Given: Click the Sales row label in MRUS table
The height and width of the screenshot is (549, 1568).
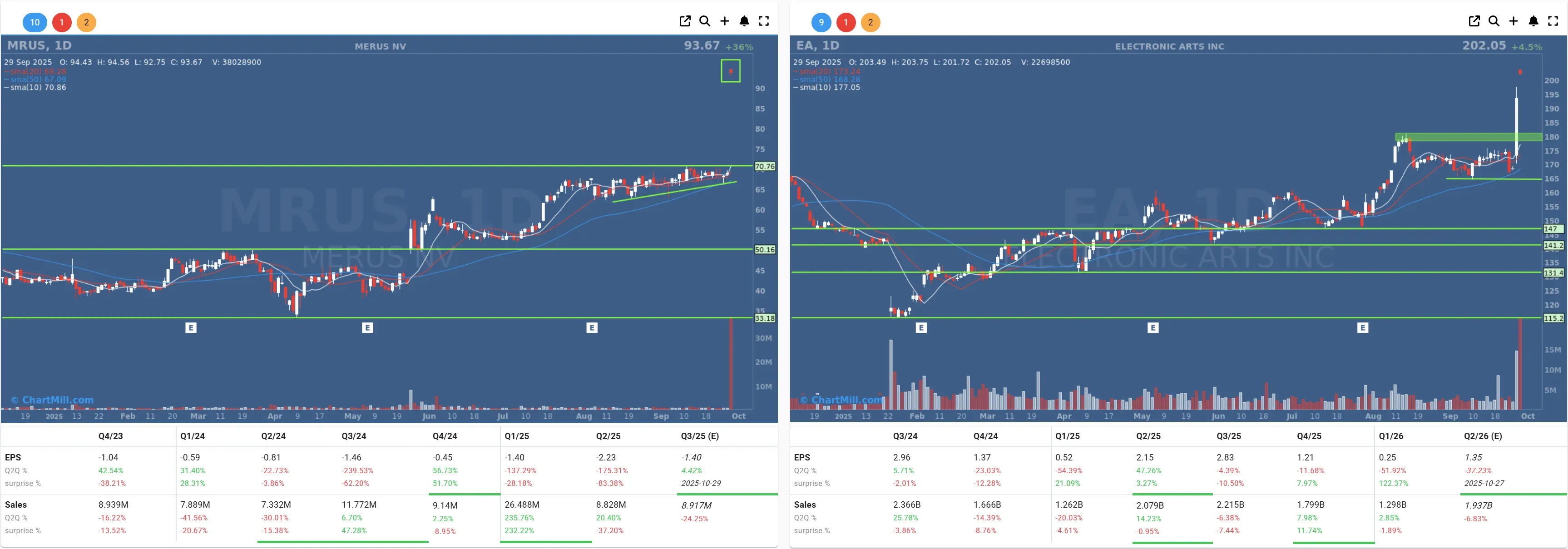Looking at the screenshot, I should [16, 504].
